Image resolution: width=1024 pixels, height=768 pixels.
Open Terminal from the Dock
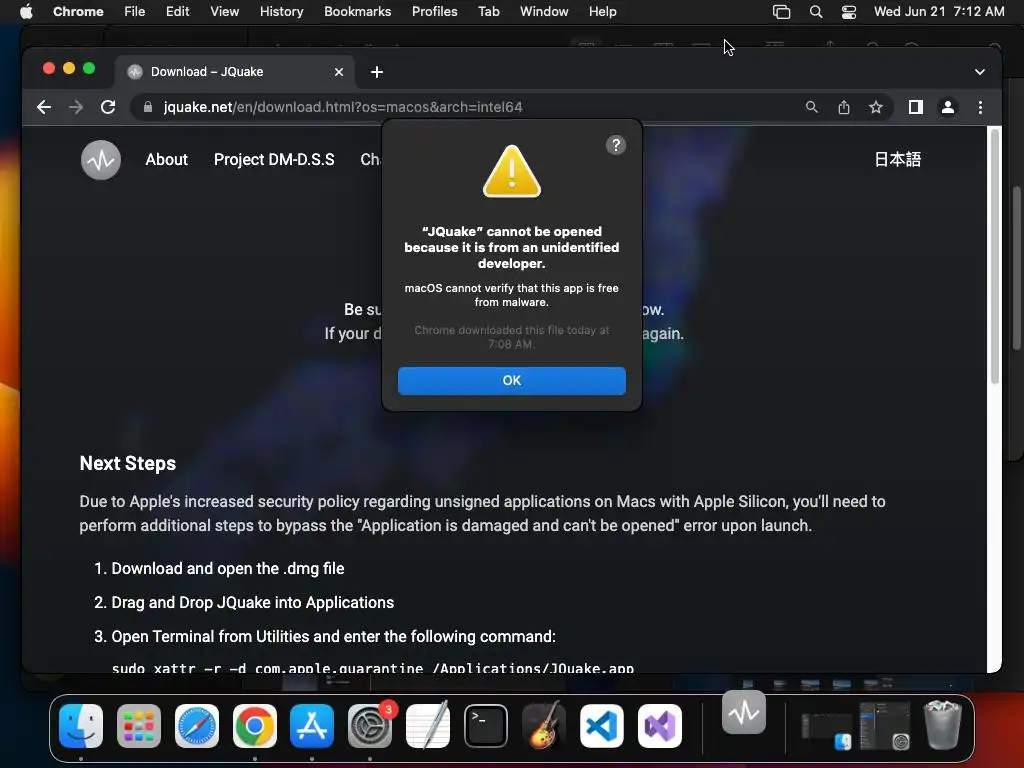(x=486, y=726)
